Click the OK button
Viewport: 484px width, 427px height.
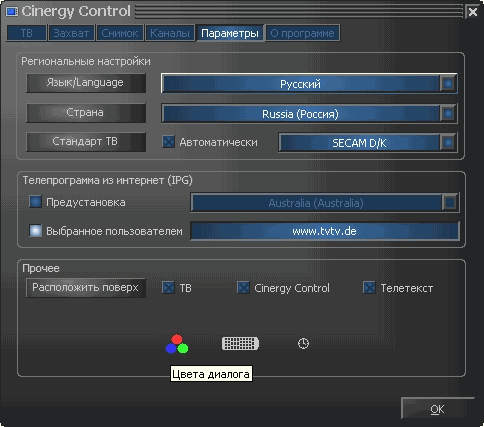pyautogui.click(x=437, y=409)
